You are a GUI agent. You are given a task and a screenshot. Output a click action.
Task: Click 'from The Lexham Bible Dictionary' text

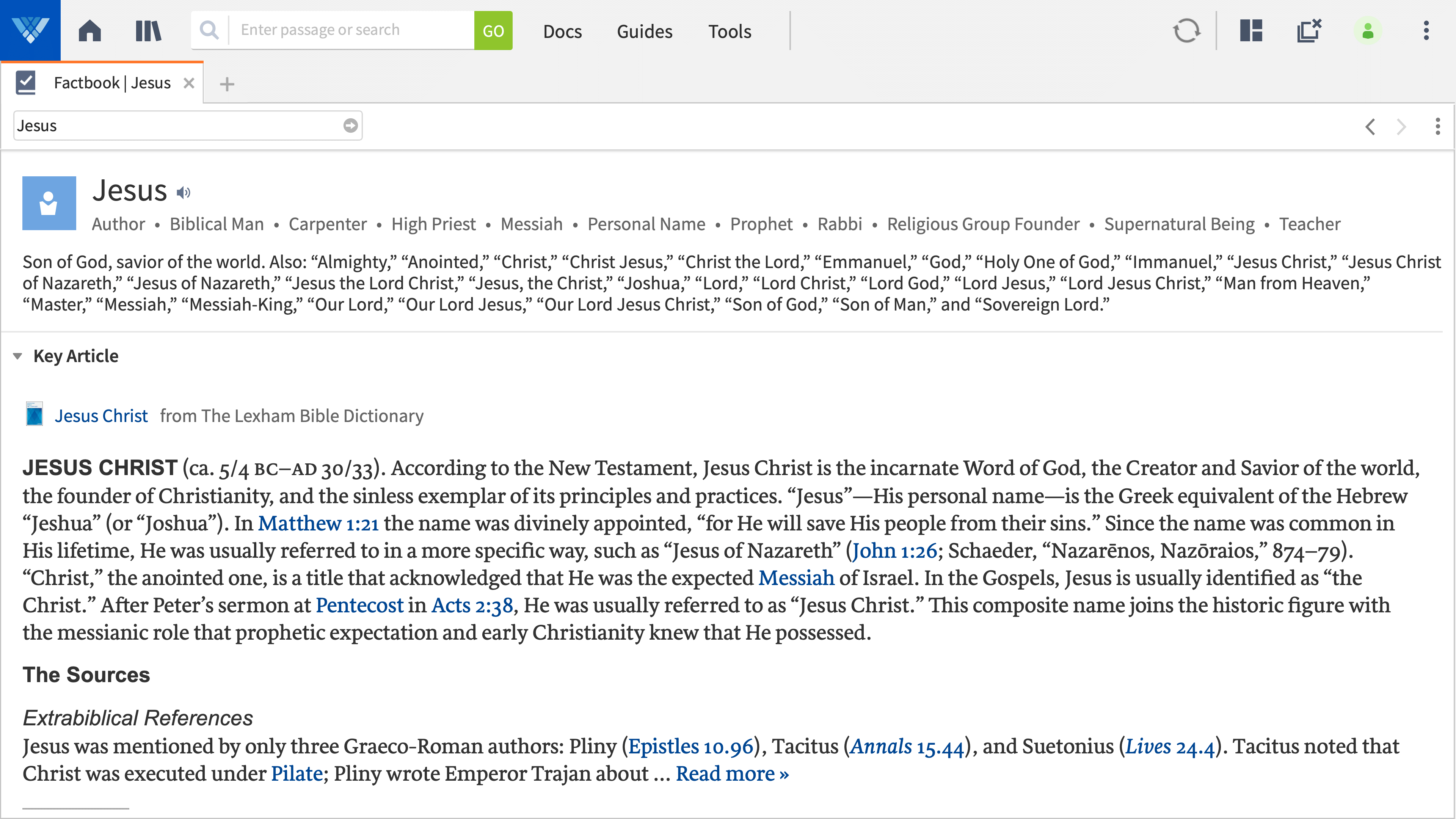point(292,416)
